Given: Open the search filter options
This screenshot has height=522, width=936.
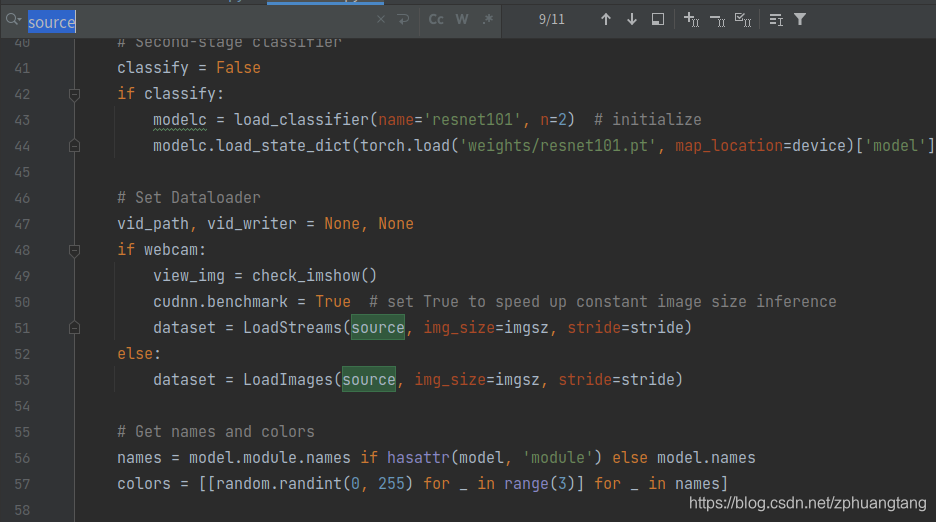Looking at the screenshot, I should tap(800, 20).
